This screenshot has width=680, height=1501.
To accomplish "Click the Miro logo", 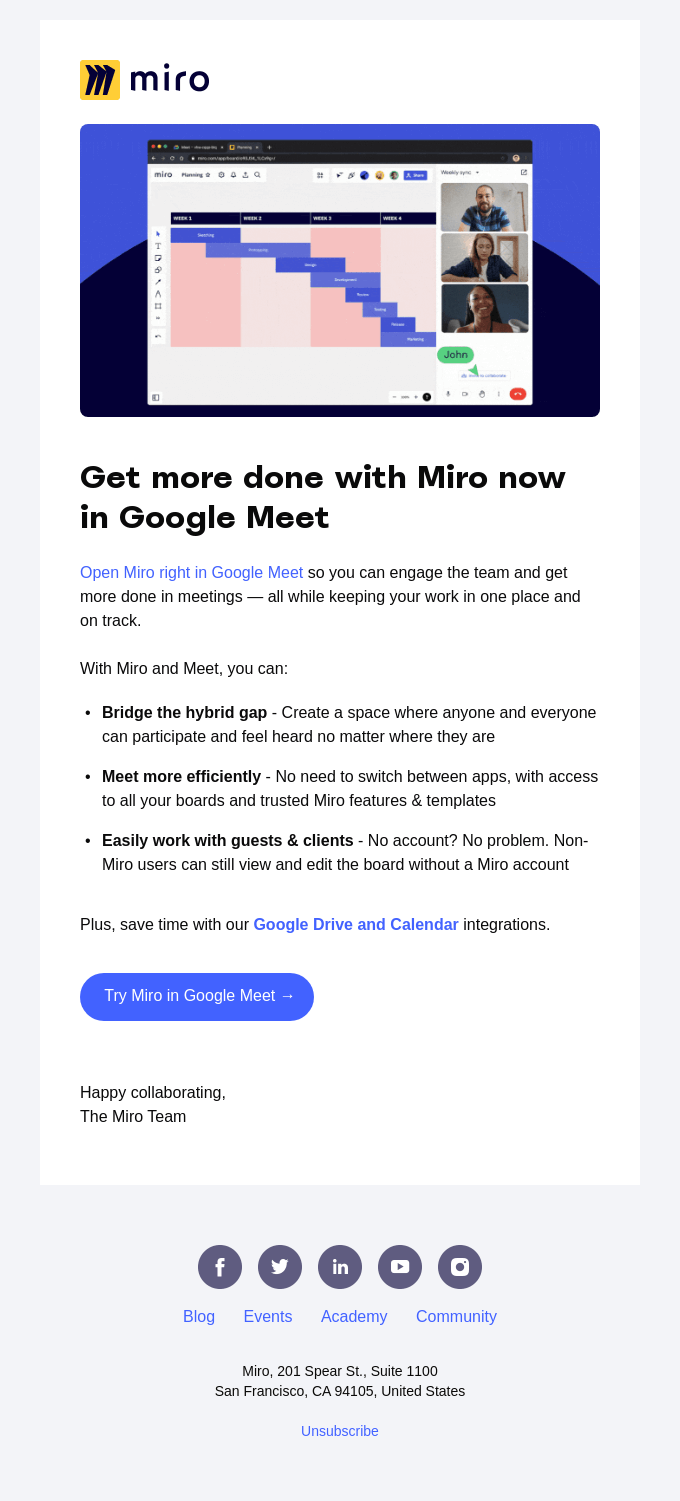I will pos(145,80).
